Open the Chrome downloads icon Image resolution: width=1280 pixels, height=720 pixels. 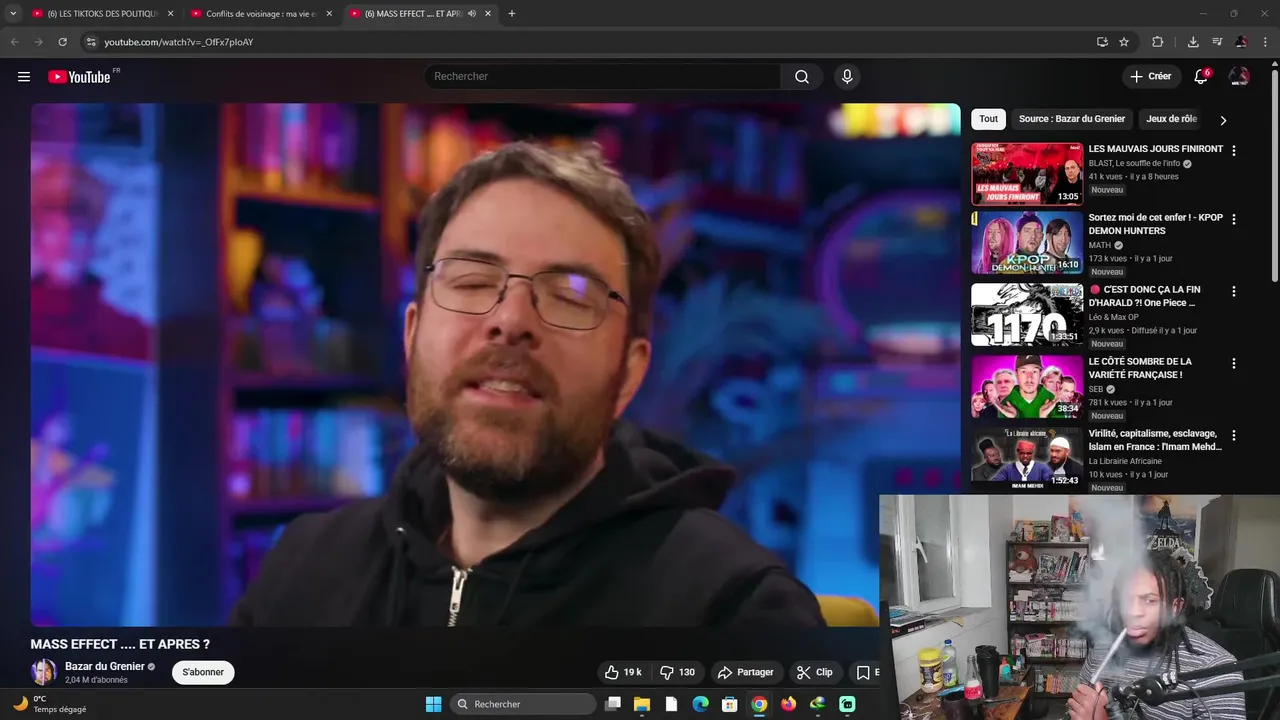coord(1193,42)
